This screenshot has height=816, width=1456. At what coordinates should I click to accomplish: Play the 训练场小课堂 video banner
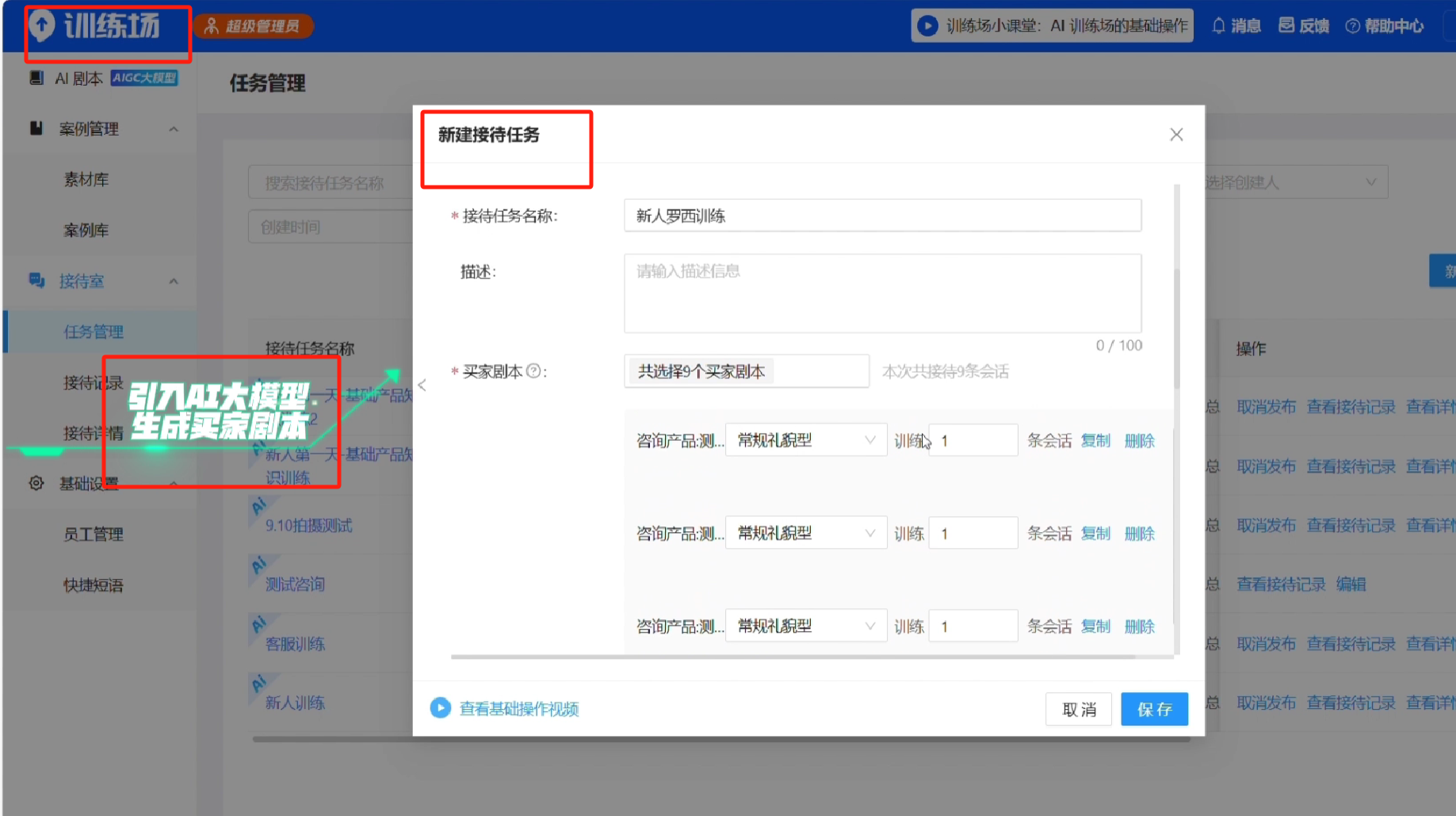[1052, 26]
